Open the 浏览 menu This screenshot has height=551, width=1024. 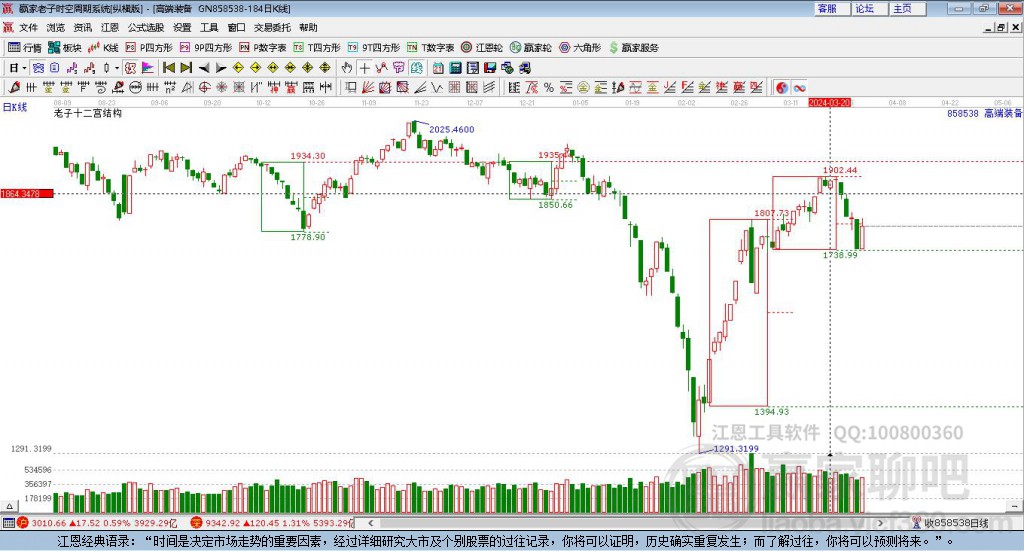56,27
